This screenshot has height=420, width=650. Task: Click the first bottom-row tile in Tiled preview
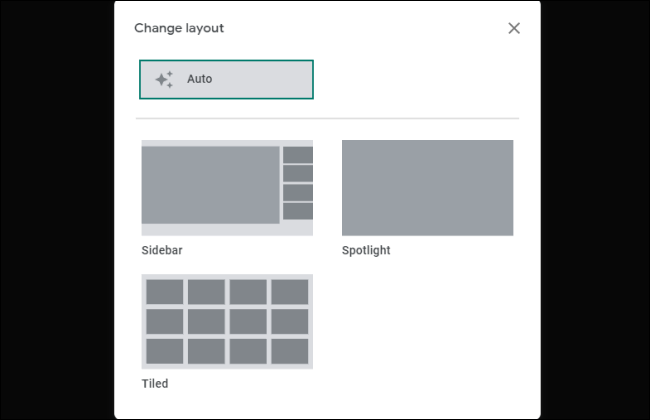[x=165, y=351]
